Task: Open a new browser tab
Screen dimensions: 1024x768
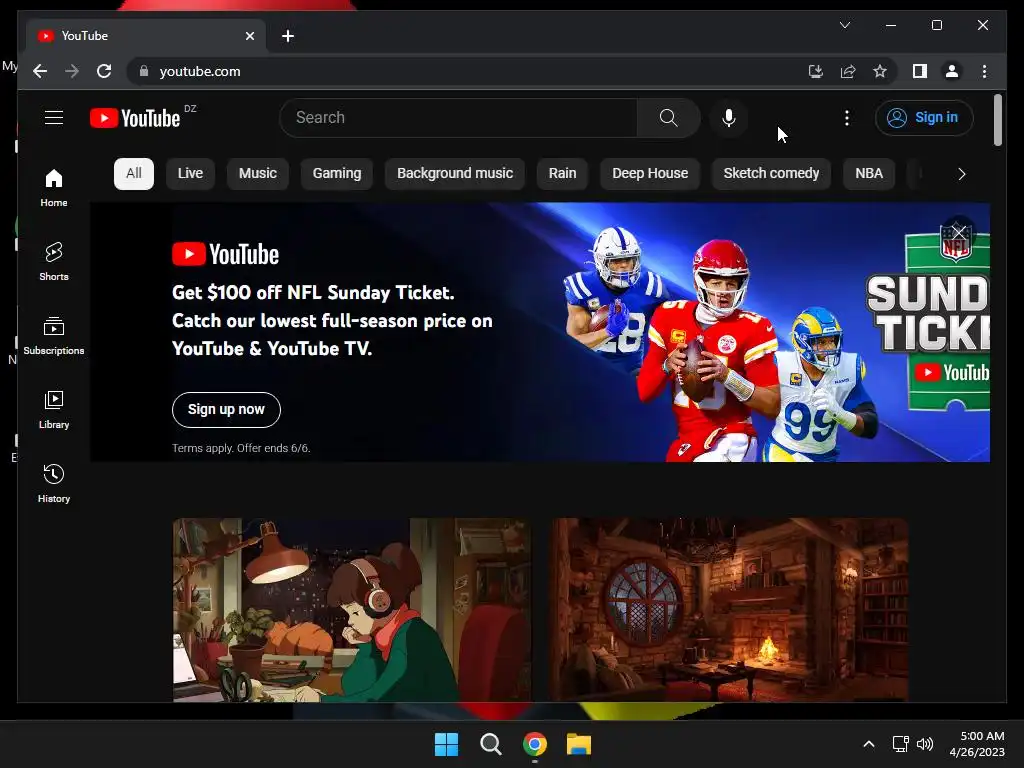Action: pos(288,36)
